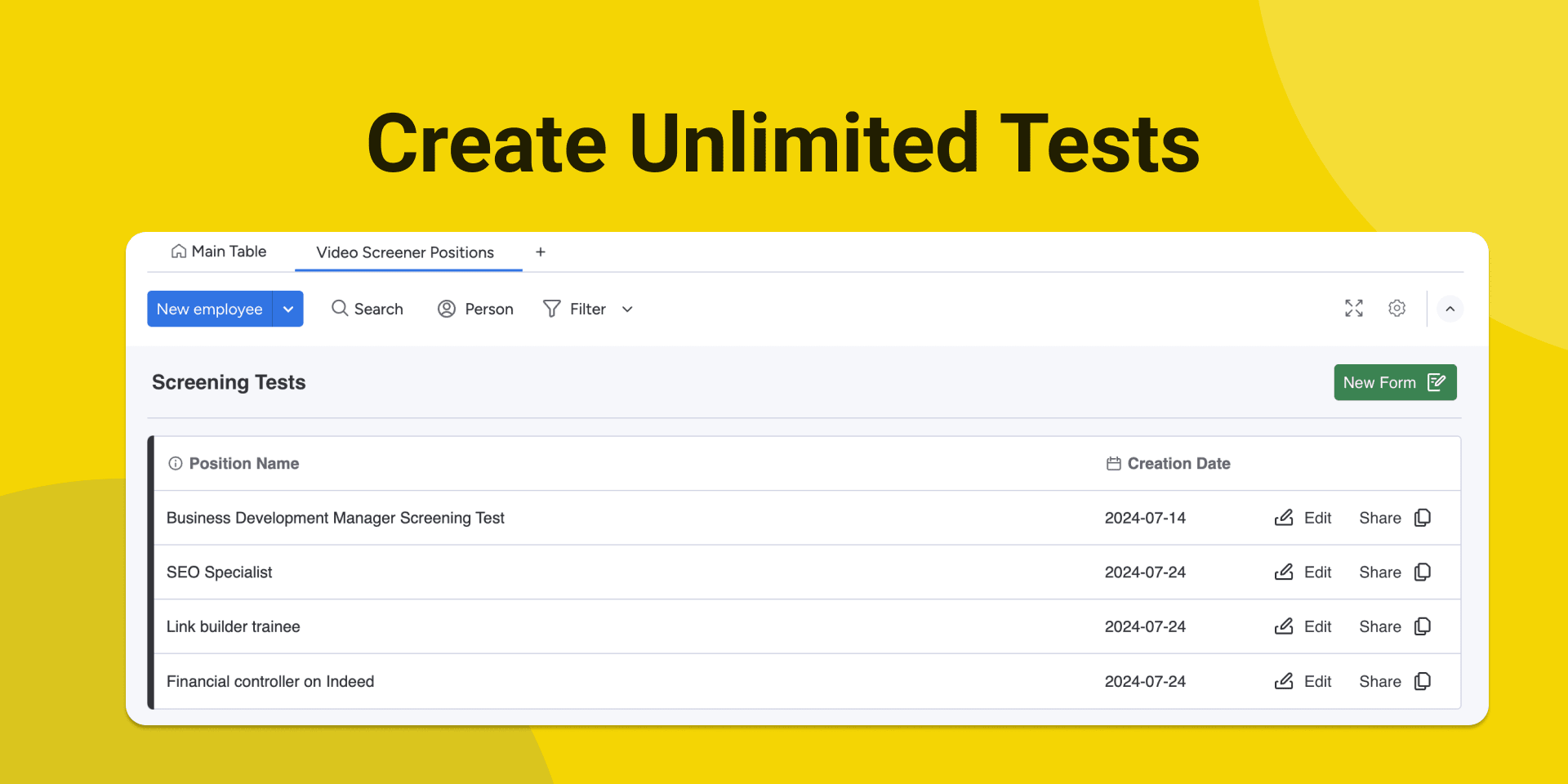Click the SEO Specialist 2024-07-24 date
The image size is (1568, 784).
pyautogui.click(x=1145, y=572)
